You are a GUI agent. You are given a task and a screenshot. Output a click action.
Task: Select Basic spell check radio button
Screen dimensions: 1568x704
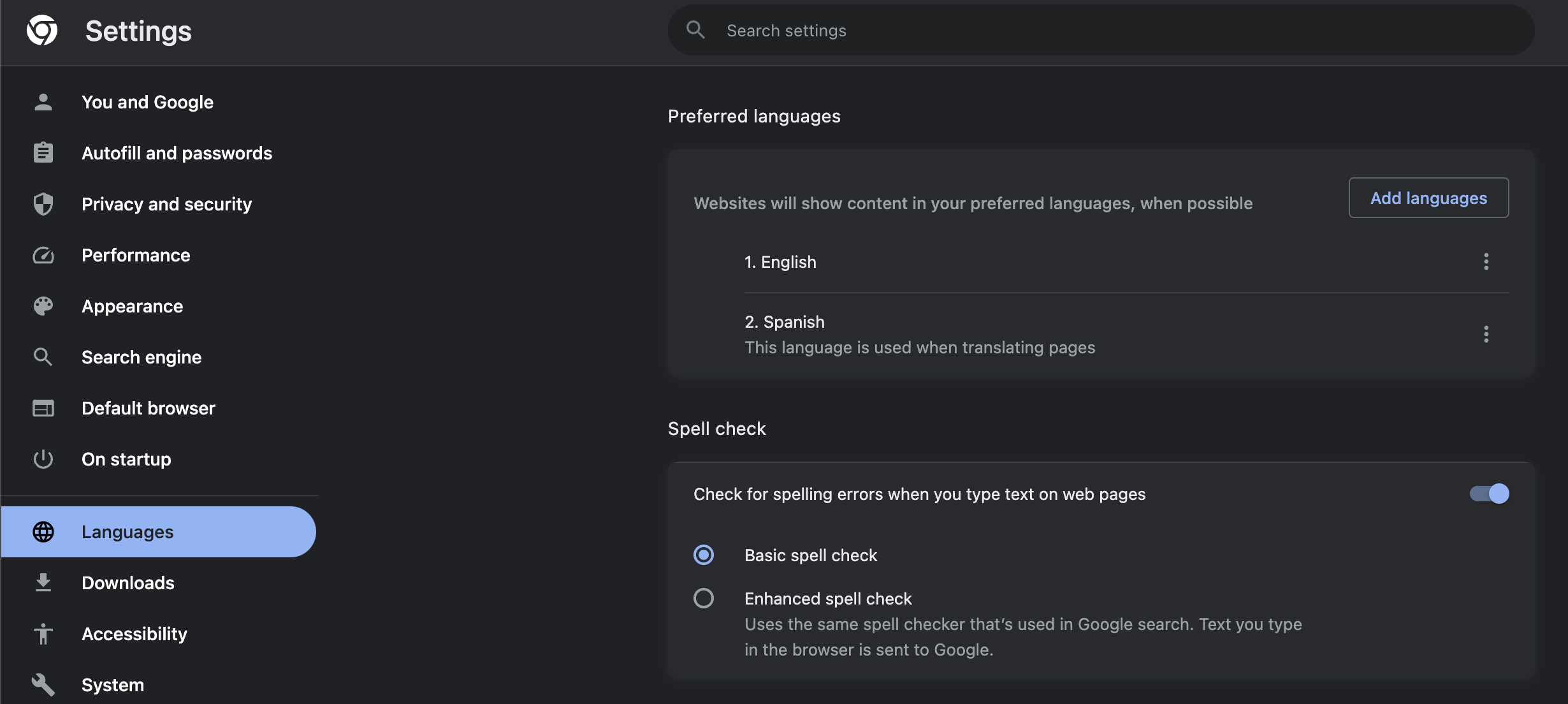coord(704,555)
